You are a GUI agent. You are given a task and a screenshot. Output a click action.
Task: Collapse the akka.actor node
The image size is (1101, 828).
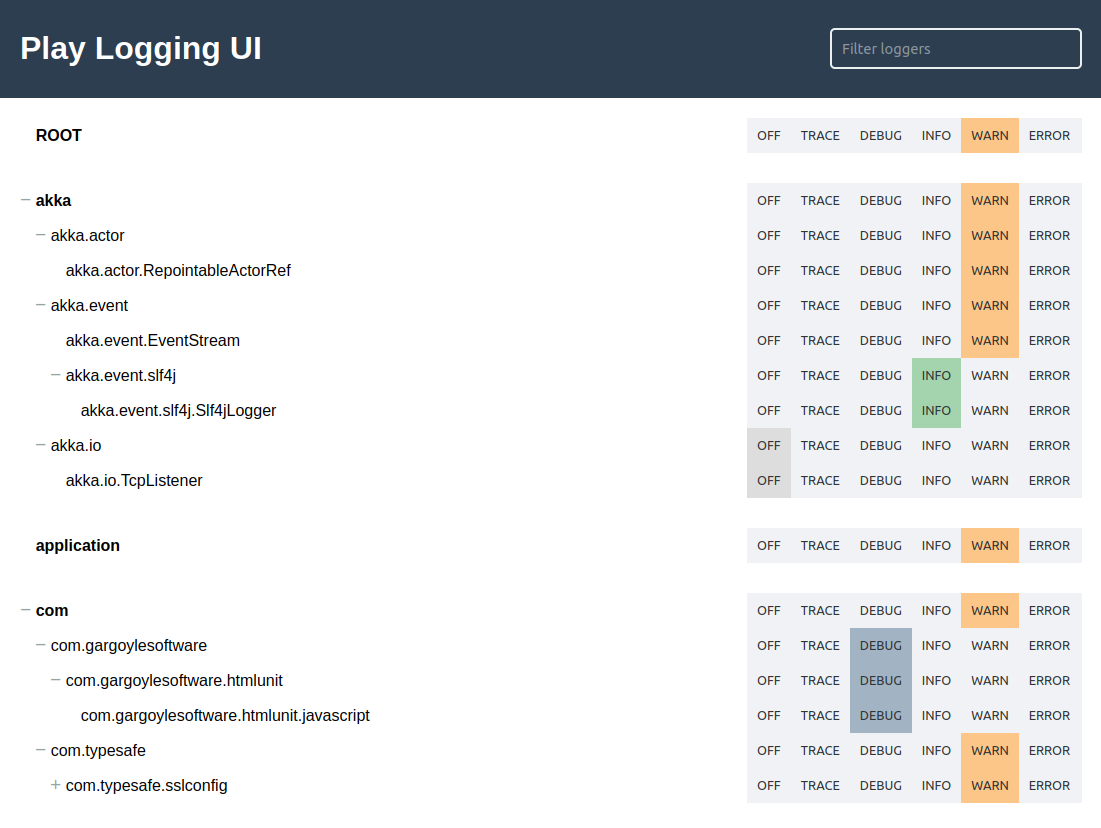click(41, 235)
